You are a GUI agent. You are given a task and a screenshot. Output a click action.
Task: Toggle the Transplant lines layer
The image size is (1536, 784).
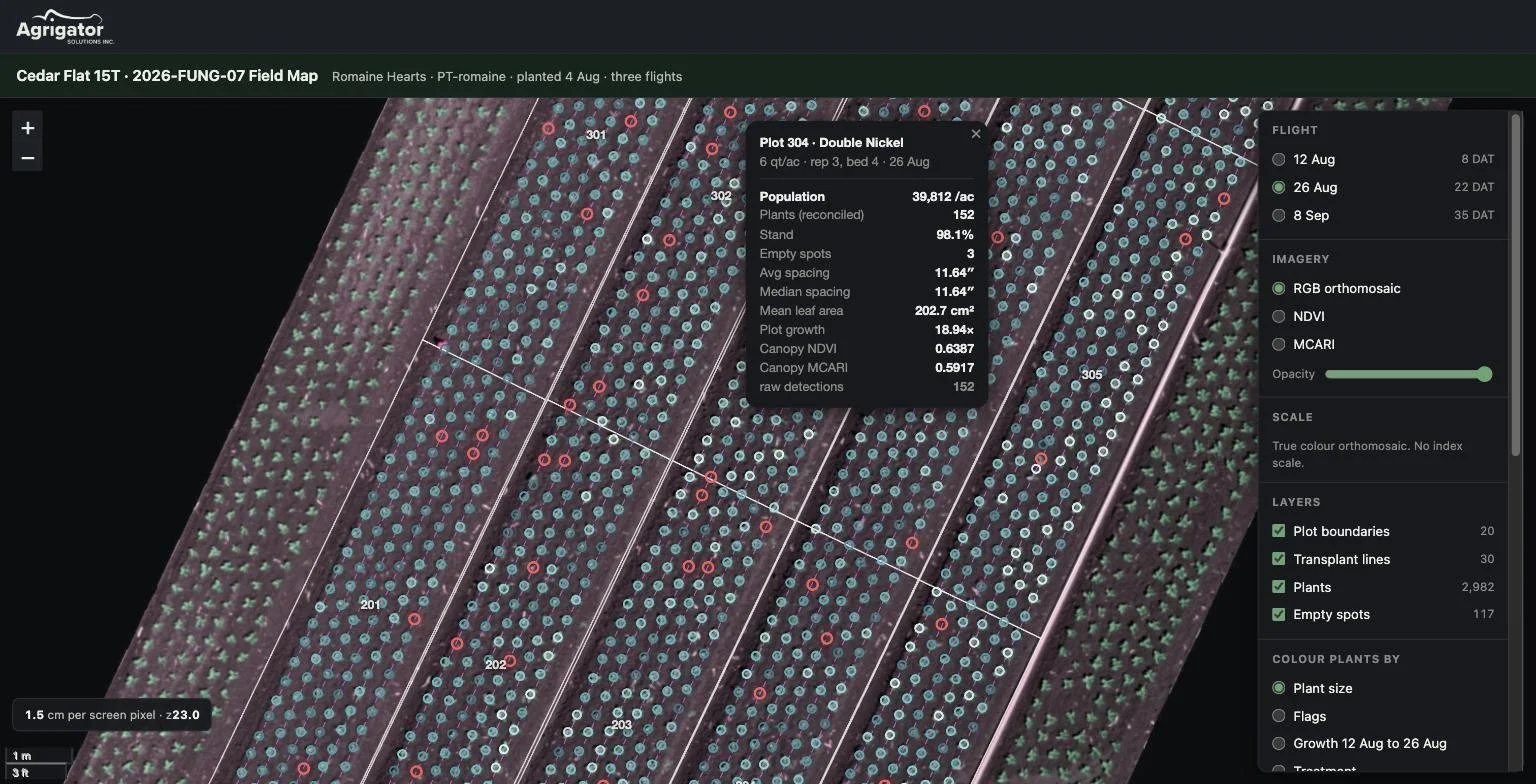click(x=1278, y=559)
